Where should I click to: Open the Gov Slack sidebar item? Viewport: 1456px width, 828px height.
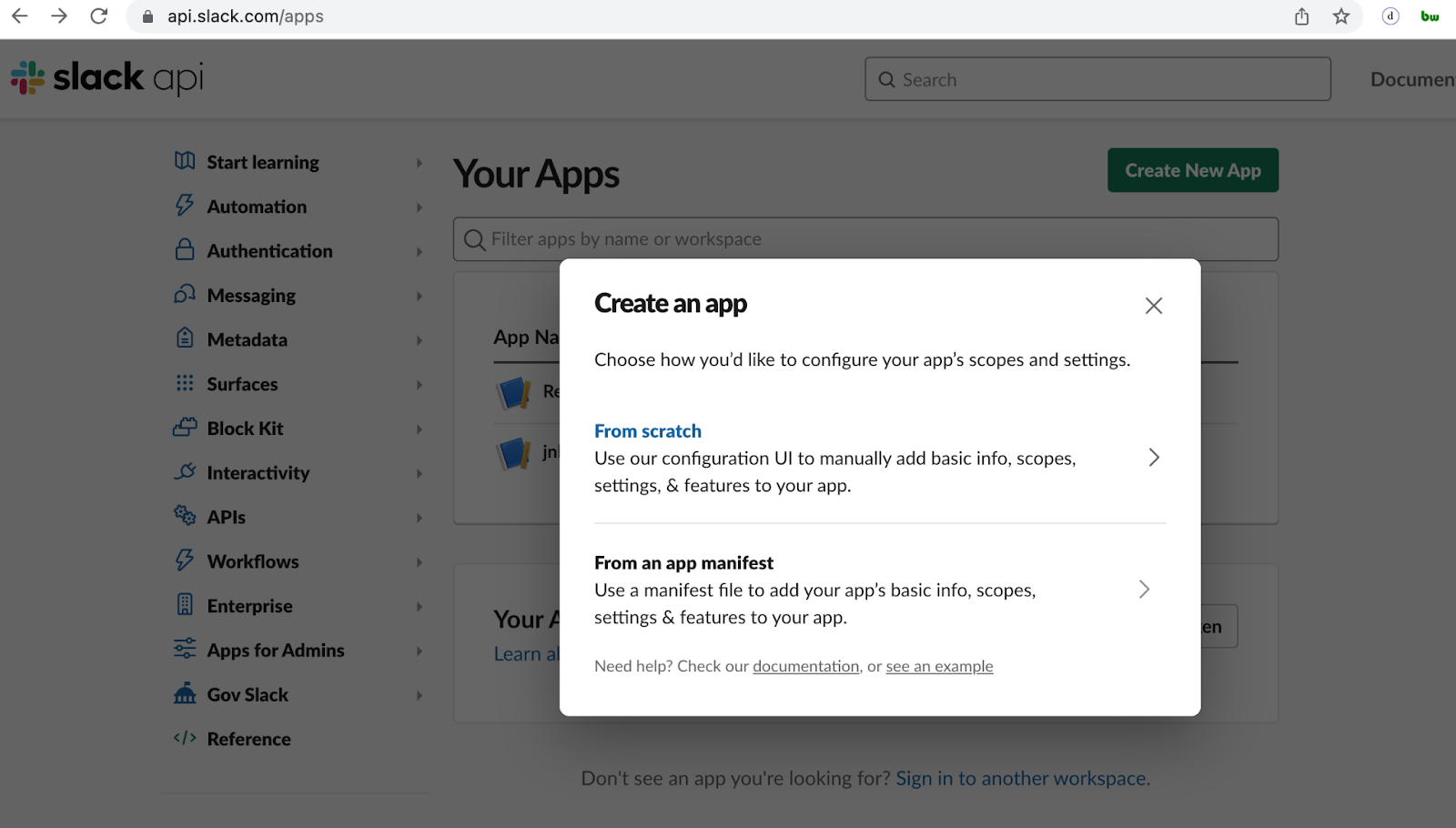(x=248, y=695)
